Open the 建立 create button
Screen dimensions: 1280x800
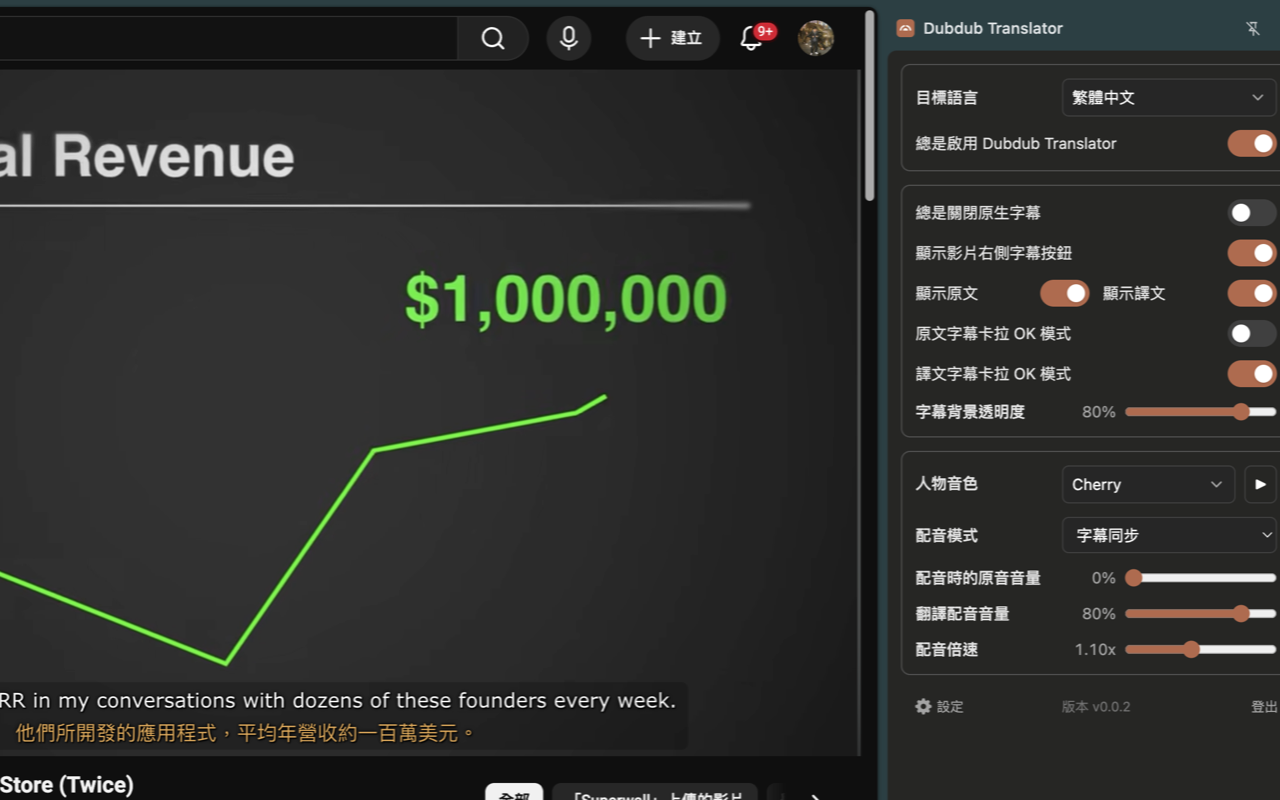coord(673,38)
